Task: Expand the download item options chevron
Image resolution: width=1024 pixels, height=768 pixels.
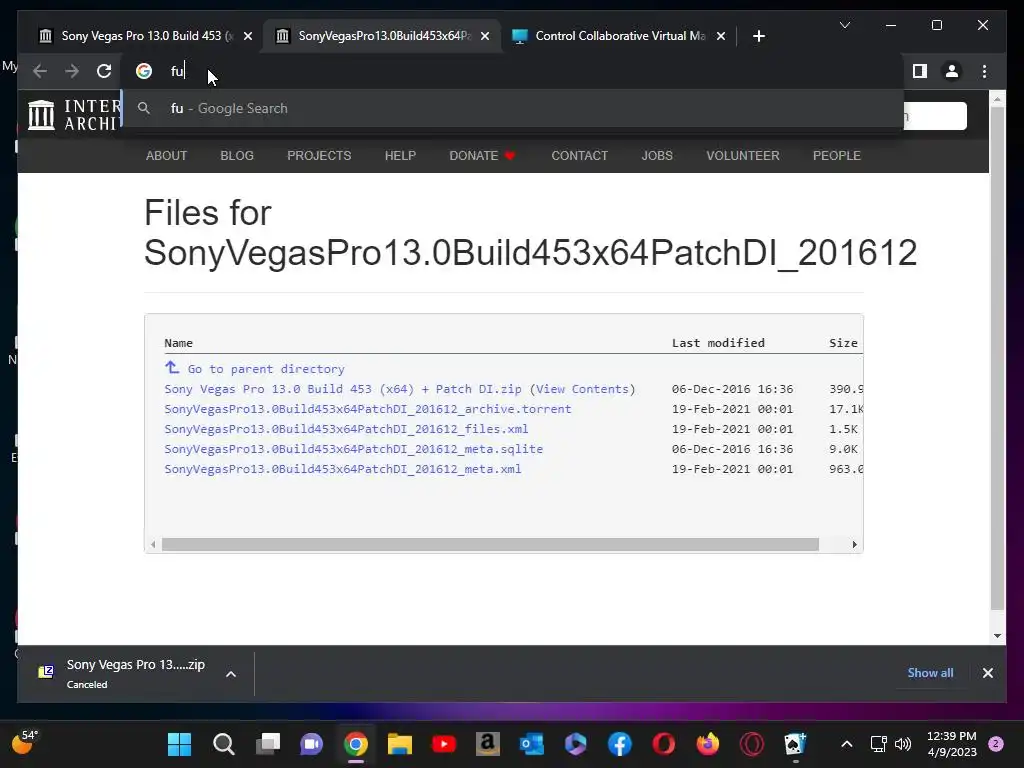Action: tap(231, 674)
